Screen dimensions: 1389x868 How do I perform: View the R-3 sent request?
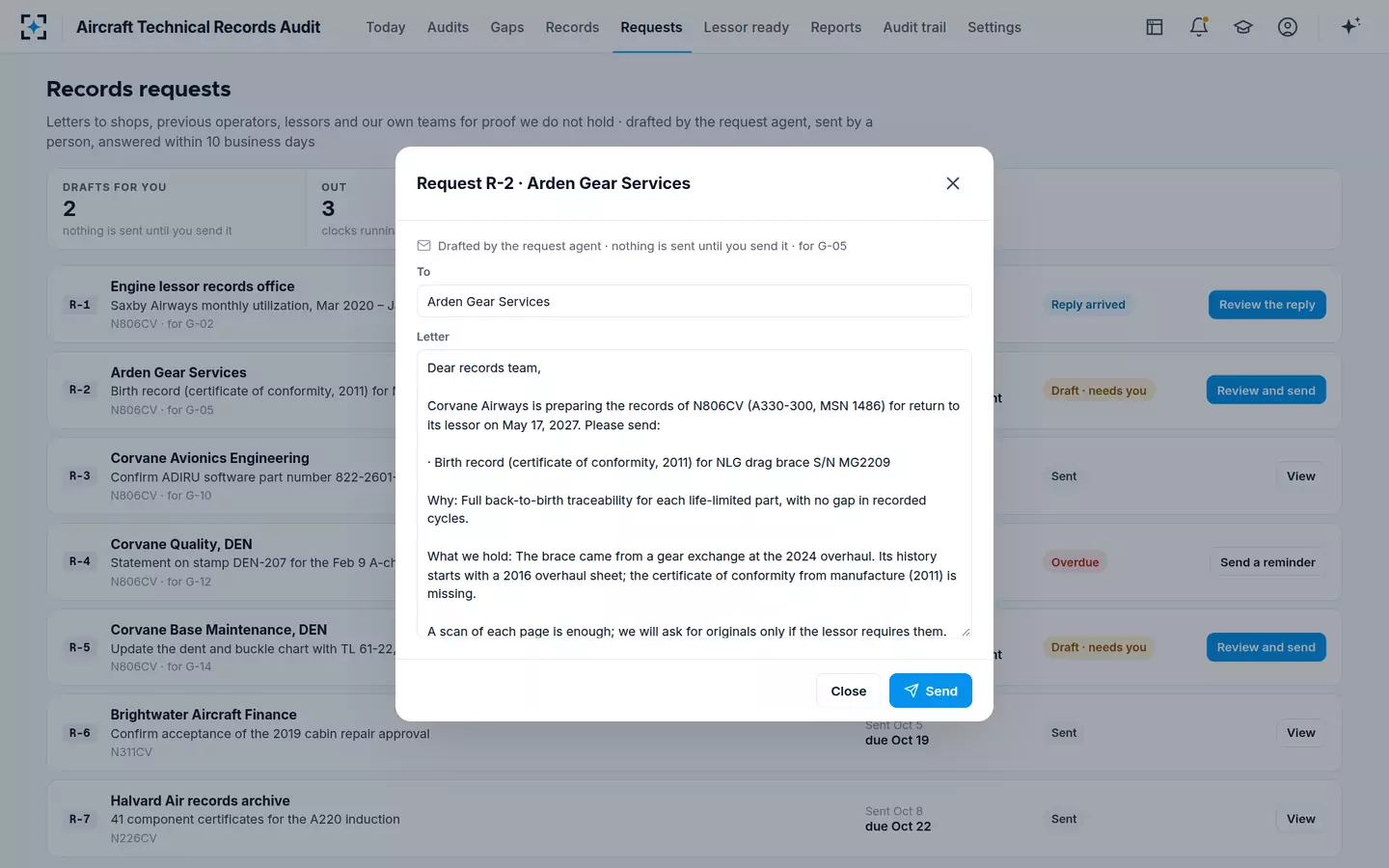(x=1301, y=476)
